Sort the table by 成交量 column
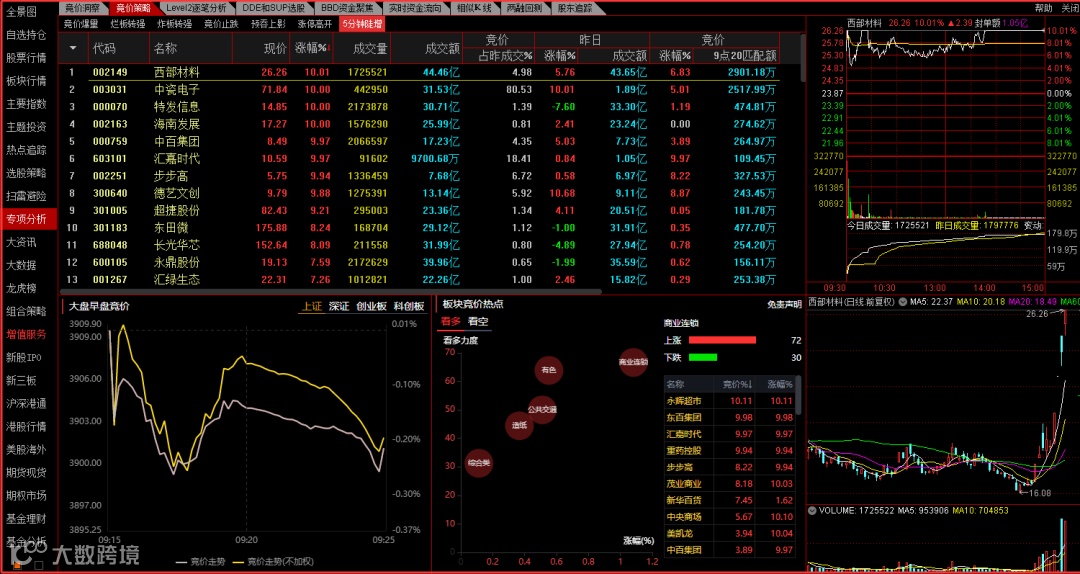This screenshot has width=1080, height=574. coord(371,48)
